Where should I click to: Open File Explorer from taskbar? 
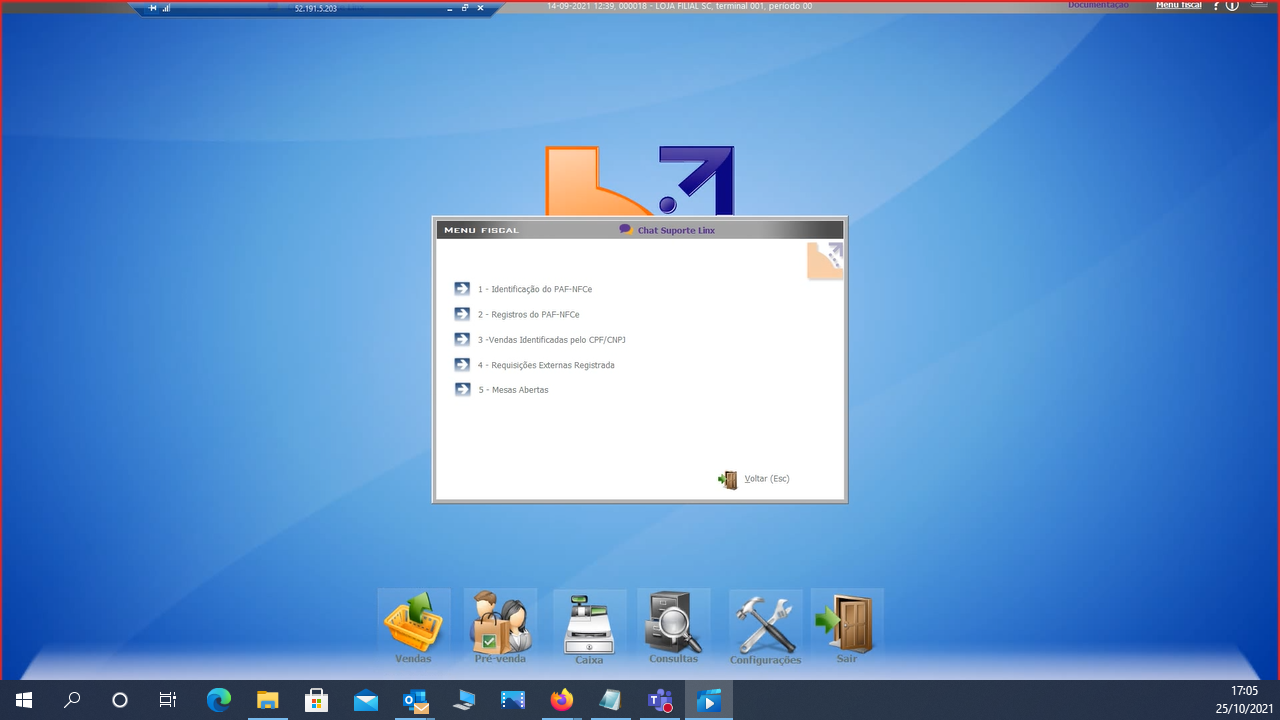tap(267, 700)
